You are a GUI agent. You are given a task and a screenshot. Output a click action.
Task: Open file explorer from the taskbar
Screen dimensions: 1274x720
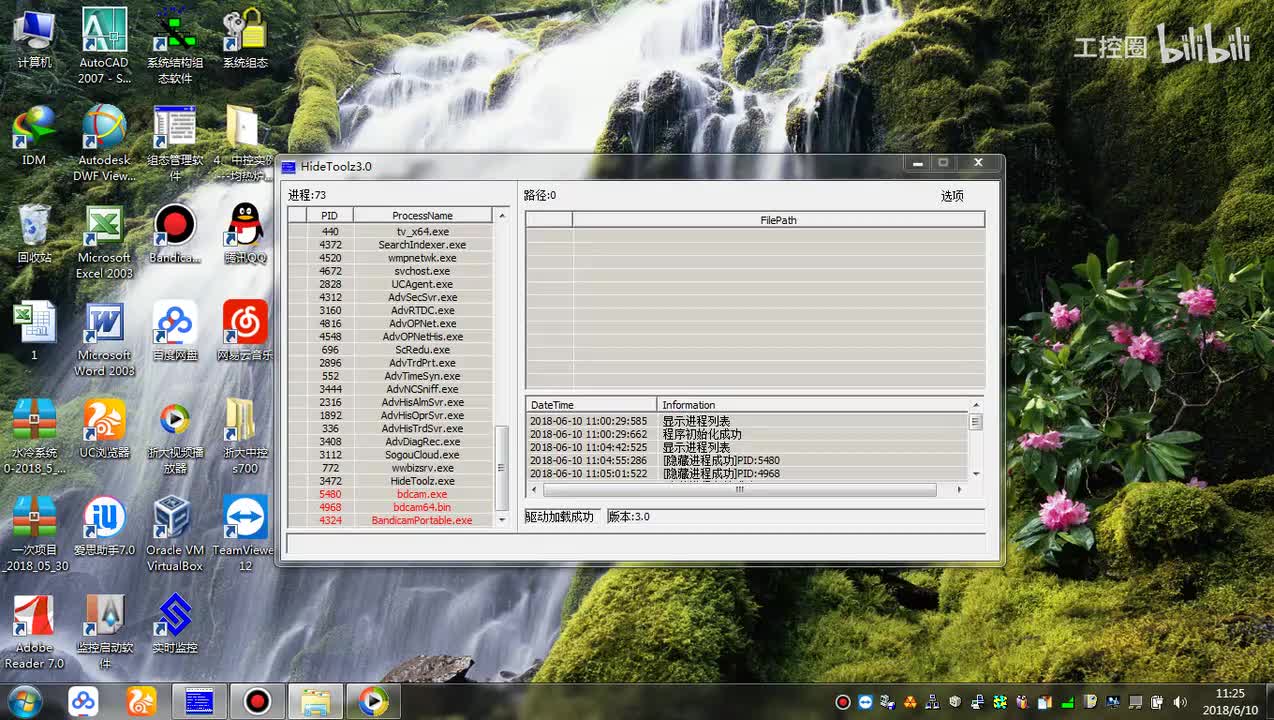[x=315, y=702]
